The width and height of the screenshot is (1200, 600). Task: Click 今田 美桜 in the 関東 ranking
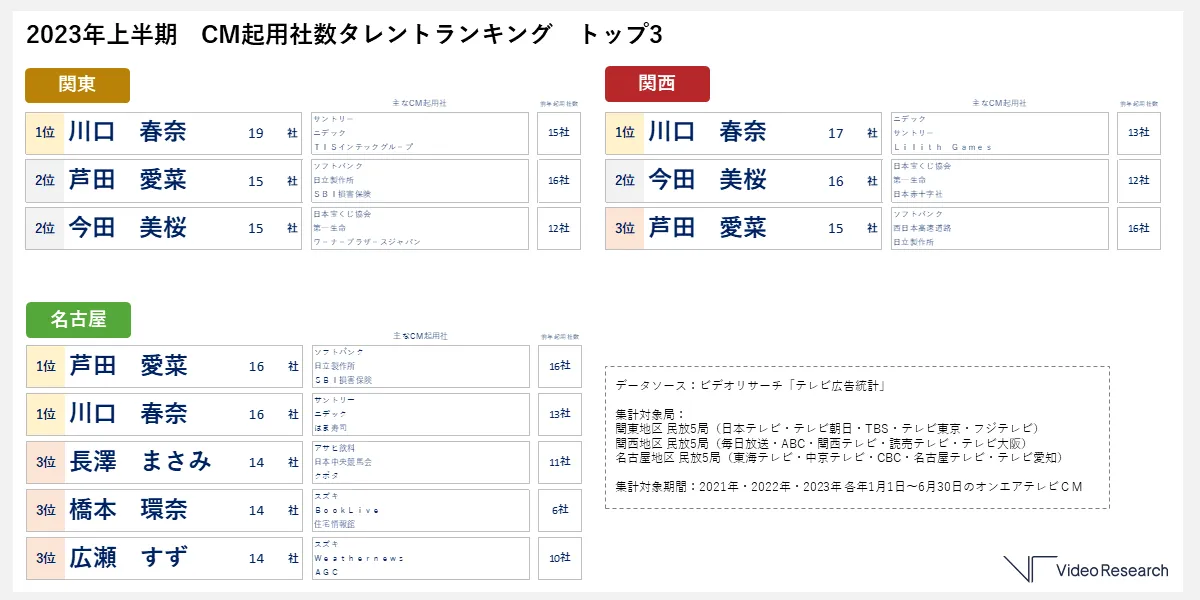pyautogui.click(x=127, y=229)
